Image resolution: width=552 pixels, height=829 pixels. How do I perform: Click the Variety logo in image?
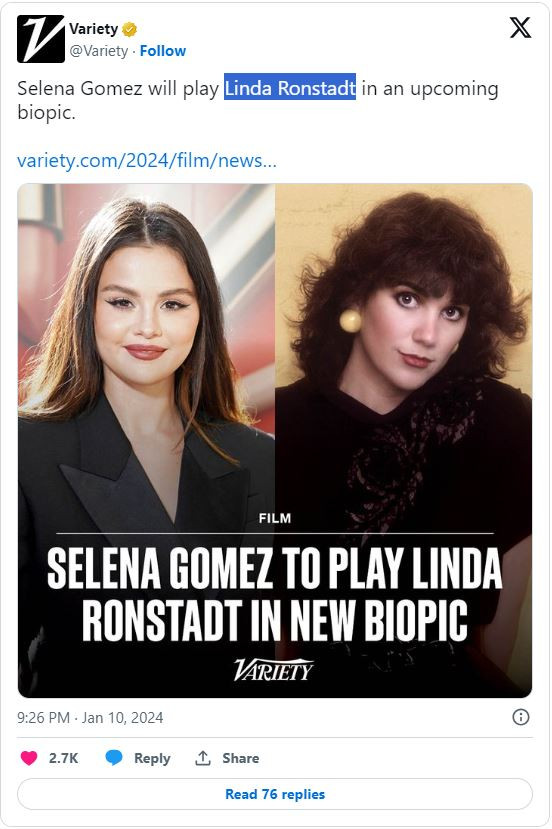pyautogui.click(x=273, y=670)
